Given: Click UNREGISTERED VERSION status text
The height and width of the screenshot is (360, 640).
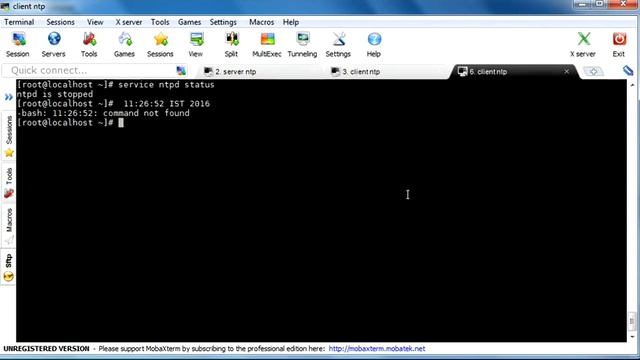Looking at the screenshot, I should click(x=46, y=349).
